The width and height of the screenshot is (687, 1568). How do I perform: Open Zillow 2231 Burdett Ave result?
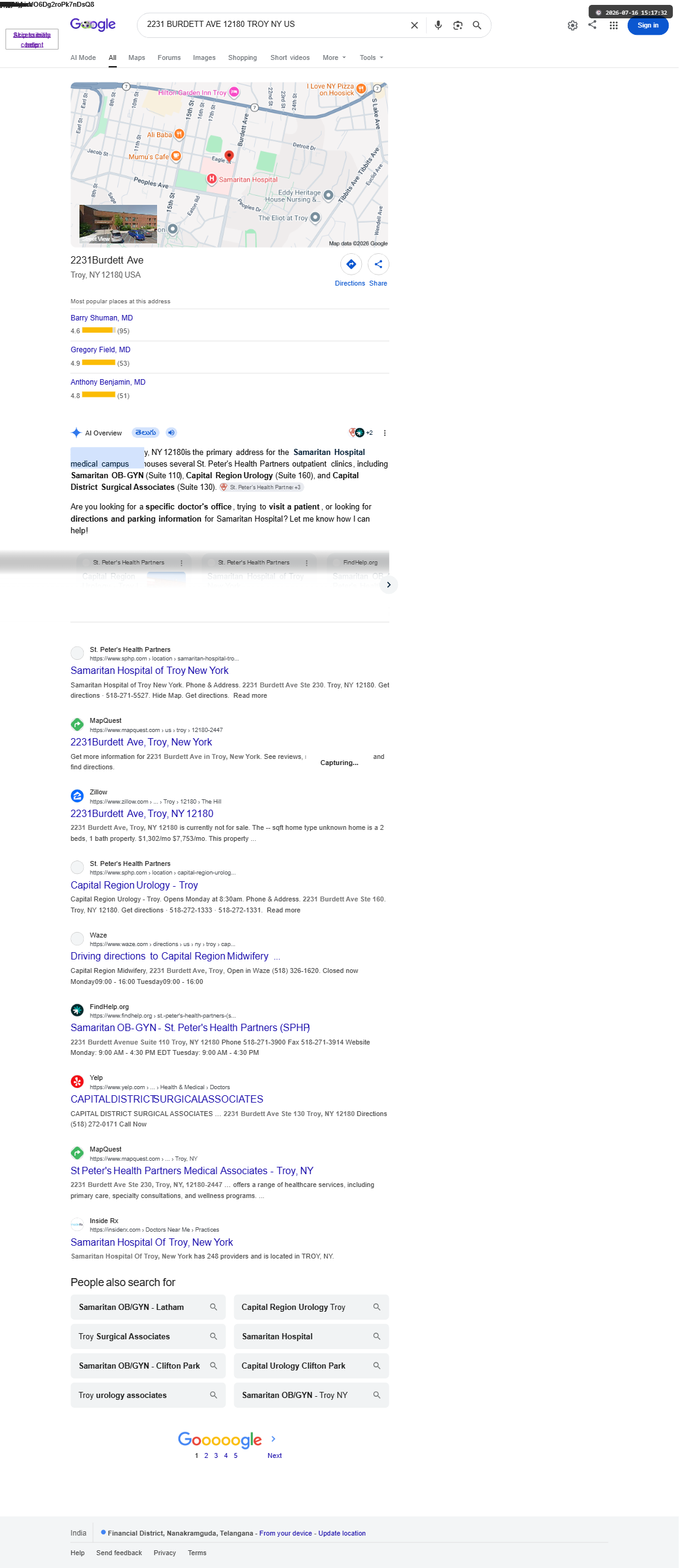[142, 814]
